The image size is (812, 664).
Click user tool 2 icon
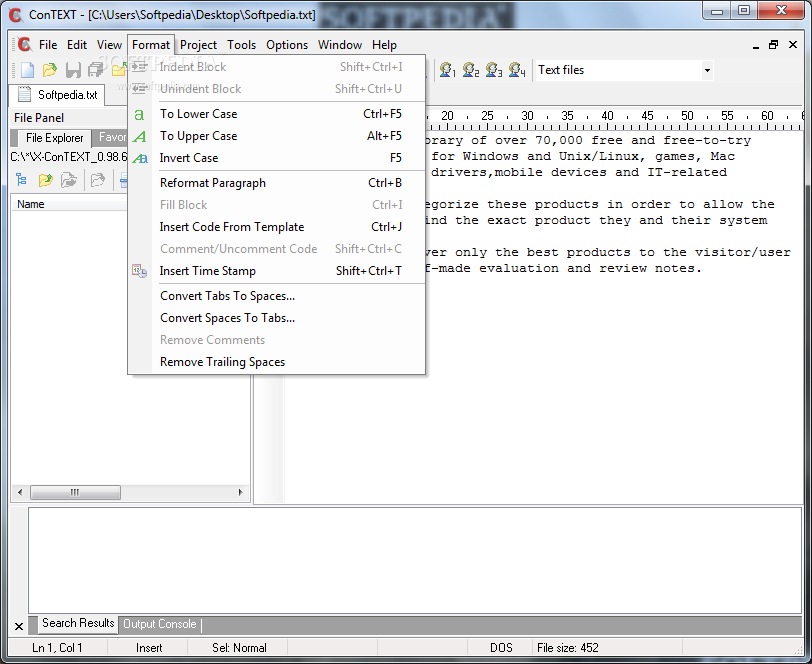click(470, 70)
